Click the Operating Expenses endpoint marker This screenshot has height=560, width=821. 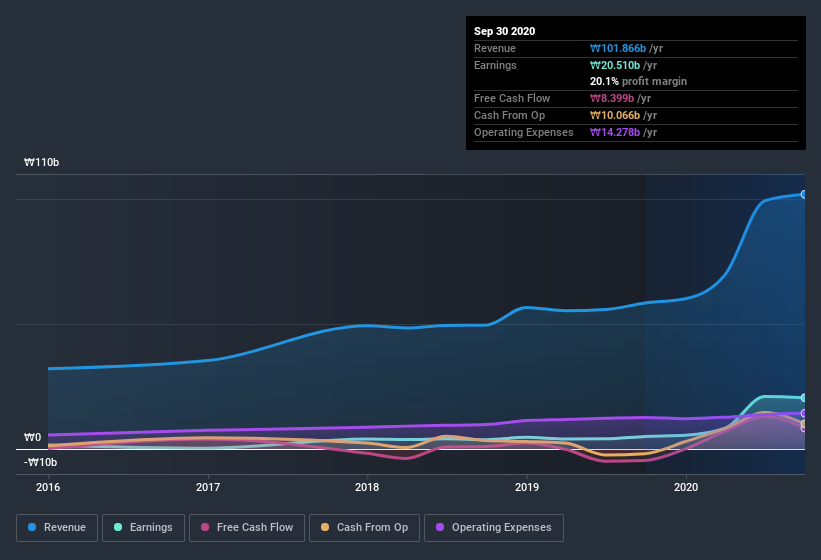[803, 413]
